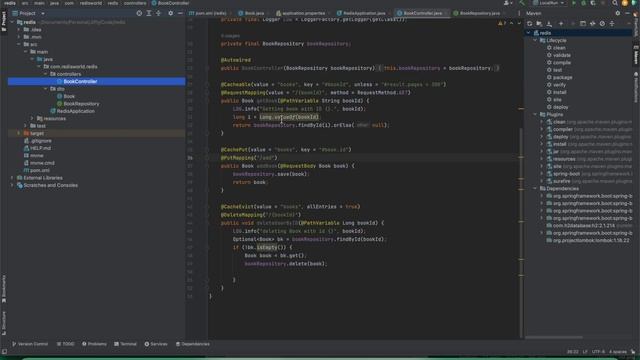Expand the spring-boot plugin node
This screenshot has height=360, width=640.
point(542,174)
